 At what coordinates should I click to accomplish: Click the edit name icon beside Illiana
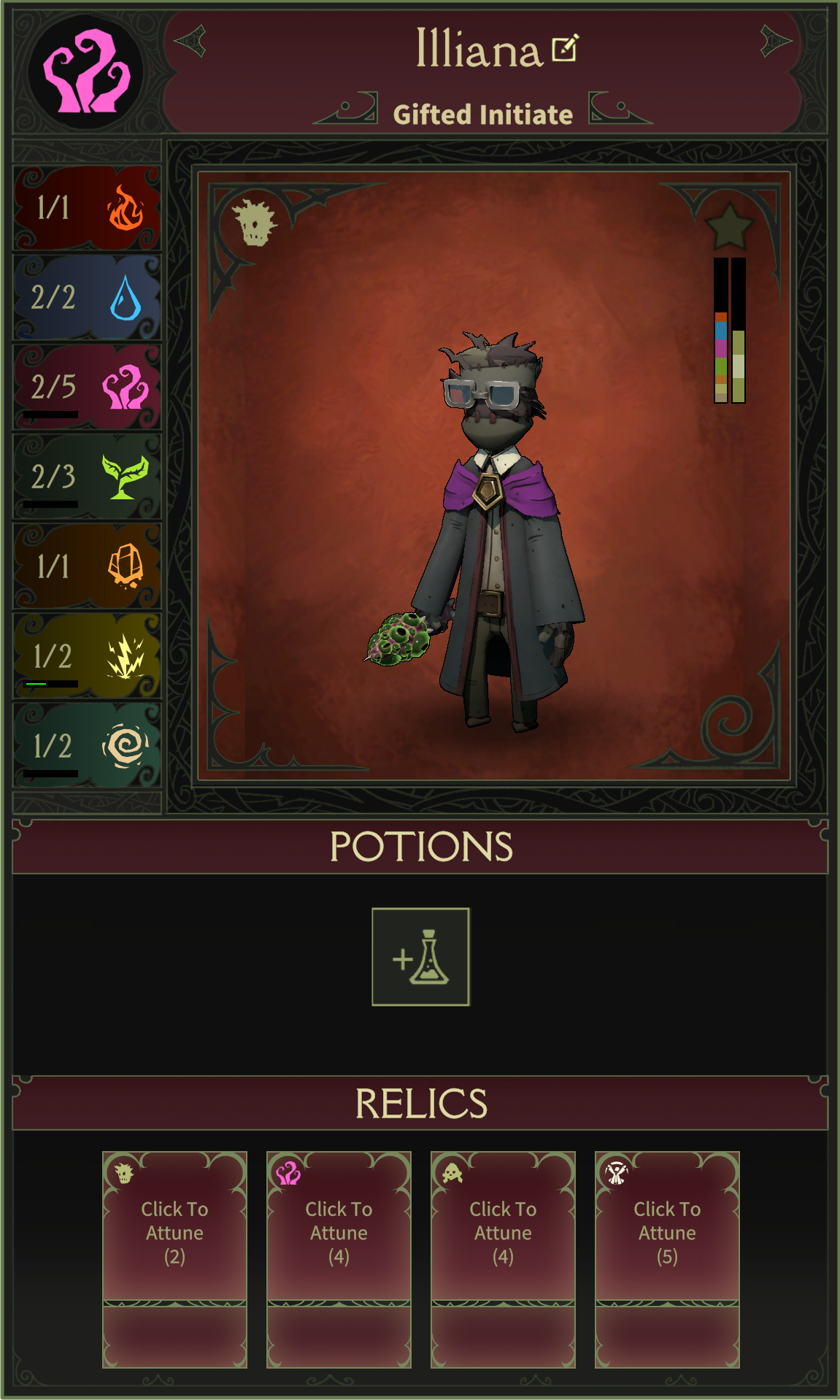(566, 49)
